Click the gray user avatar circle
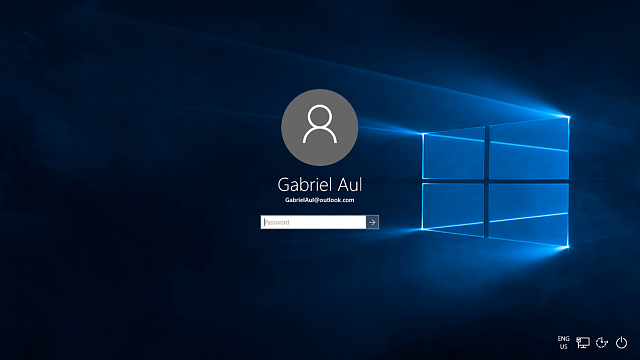Image resolution: width=640 pixels, height=360 pixels. coord(320,127)
